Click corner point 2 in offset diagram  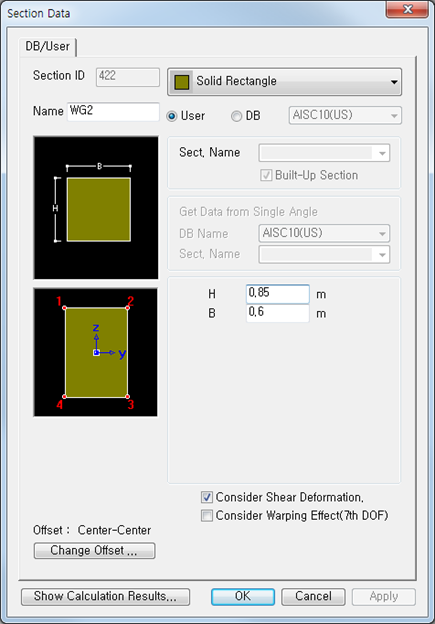tap(127, 308)
